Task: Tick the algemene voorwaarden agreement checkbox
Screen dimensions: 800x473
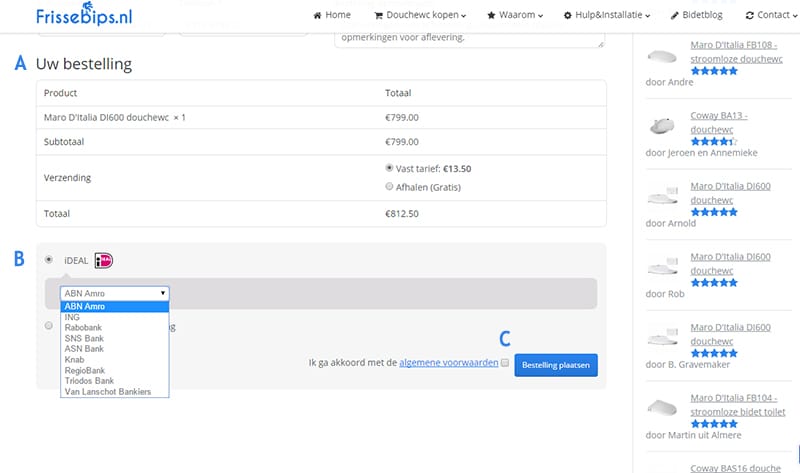Action: 505,363
